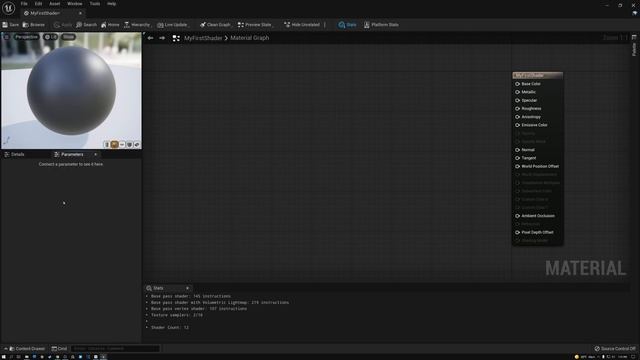Toggle the Stats button in toolbar
Image resolution: width=640 pixels, height=360 pixels.
(x=347, y=25)
